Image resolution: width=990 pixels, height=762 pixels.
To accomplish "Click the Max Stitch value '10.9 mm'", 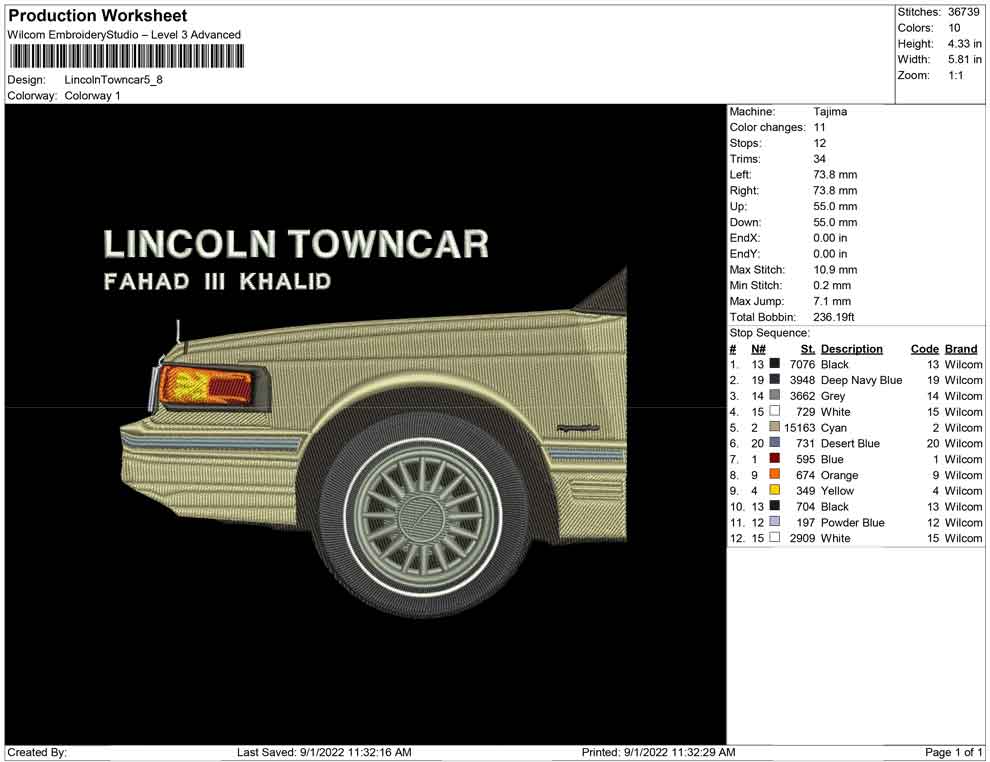I will 835,270.
